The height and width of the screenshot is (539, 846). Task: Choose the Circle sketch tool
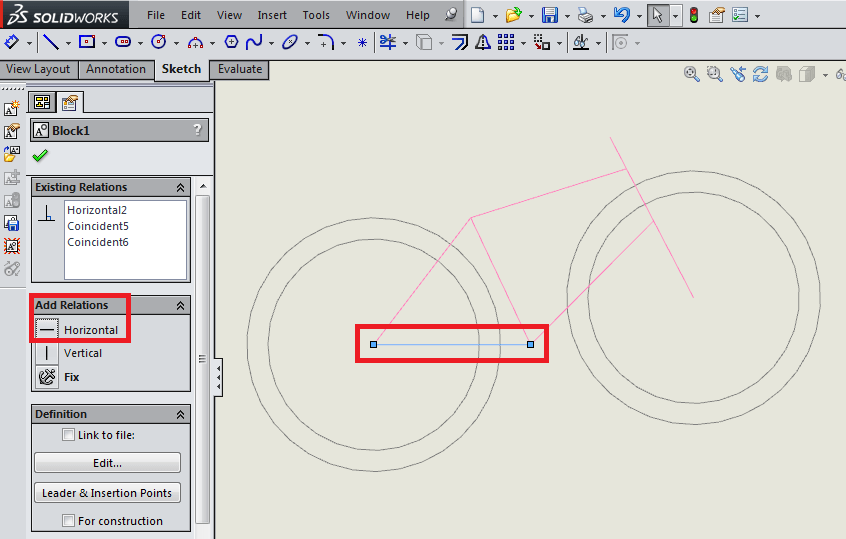[x=158, y=42]
